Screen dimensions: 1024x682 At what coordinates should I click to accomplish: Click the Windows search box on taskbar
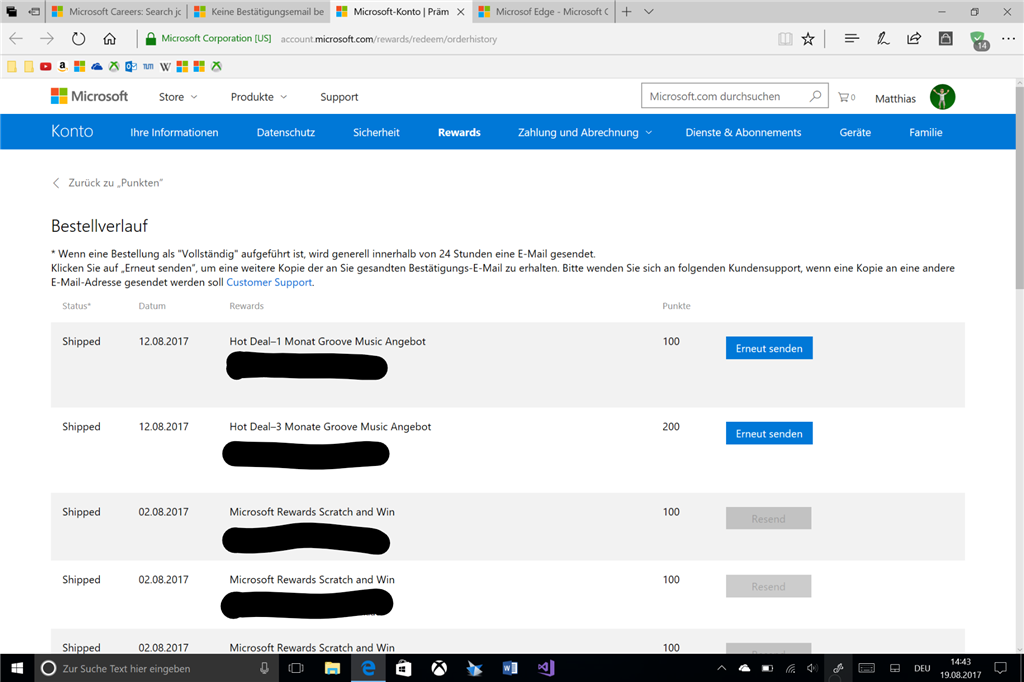(x=157, y=668)
